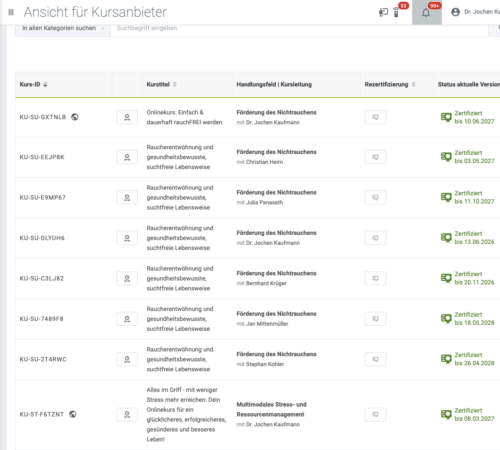This screenshot has width=500, height=450.
Task: Click the person button in row KU-SU-EEJP8K
Action: click(x=127, y=157)
